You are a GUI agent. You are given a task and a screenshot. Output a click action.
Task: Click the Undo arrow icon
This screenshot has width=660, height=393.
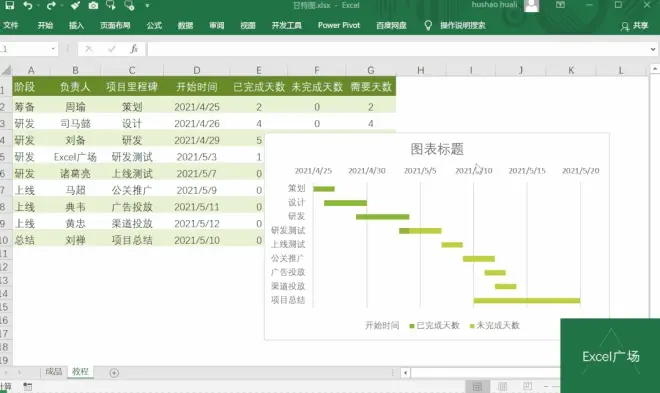[28, 5]
